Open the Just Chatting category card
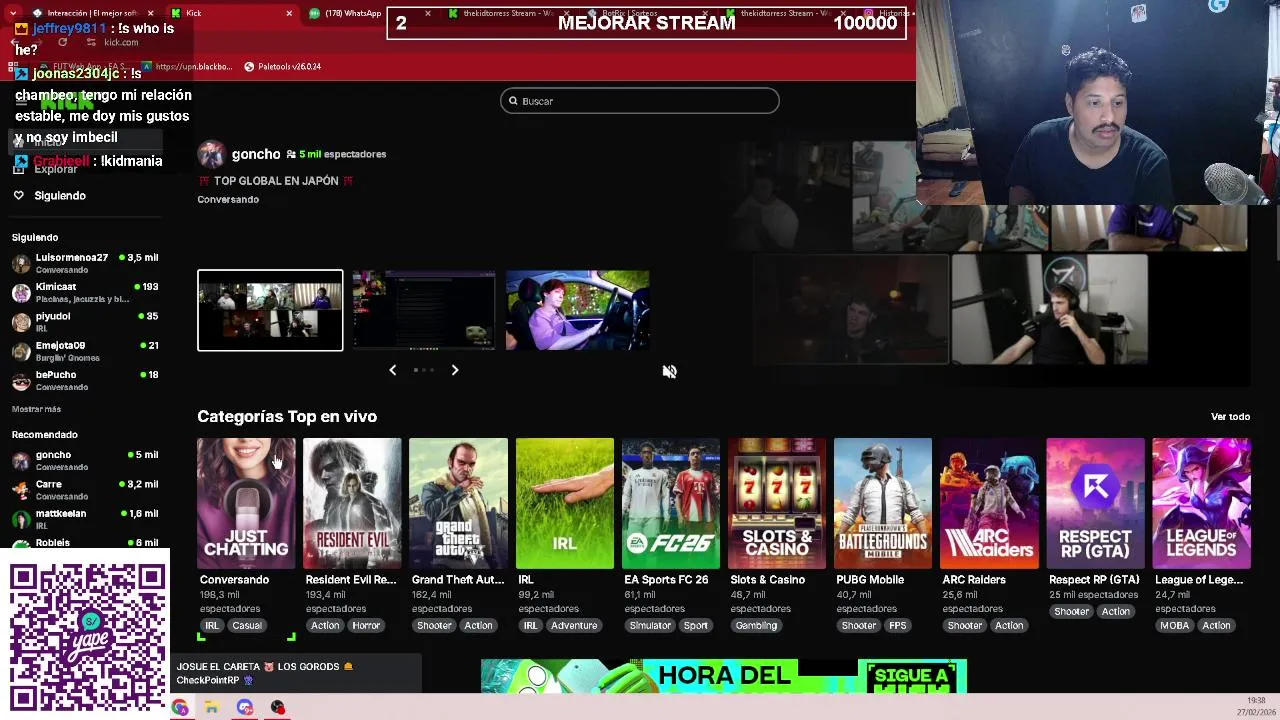The height and width of the screenshot is (720, 1280). (x=246, y=503)
